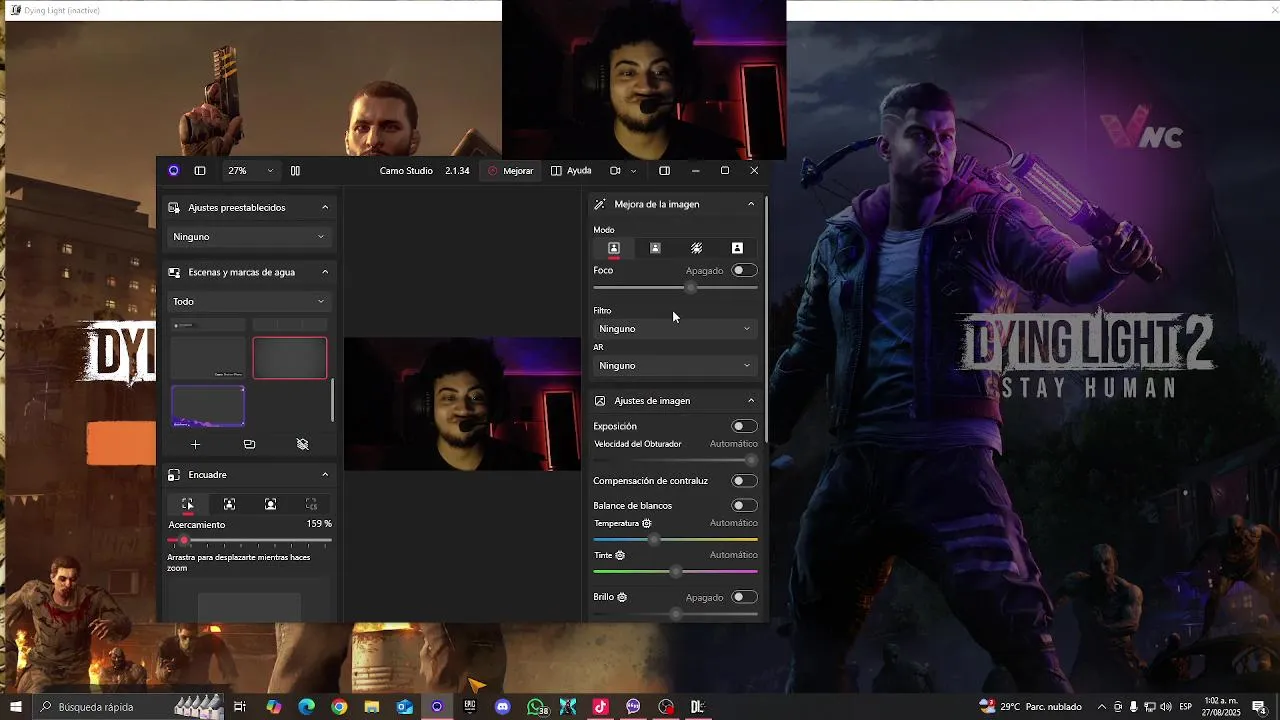Select the fourth dashed-frame icon in Encuadre
1280x720 pixels.
(311, 504)
